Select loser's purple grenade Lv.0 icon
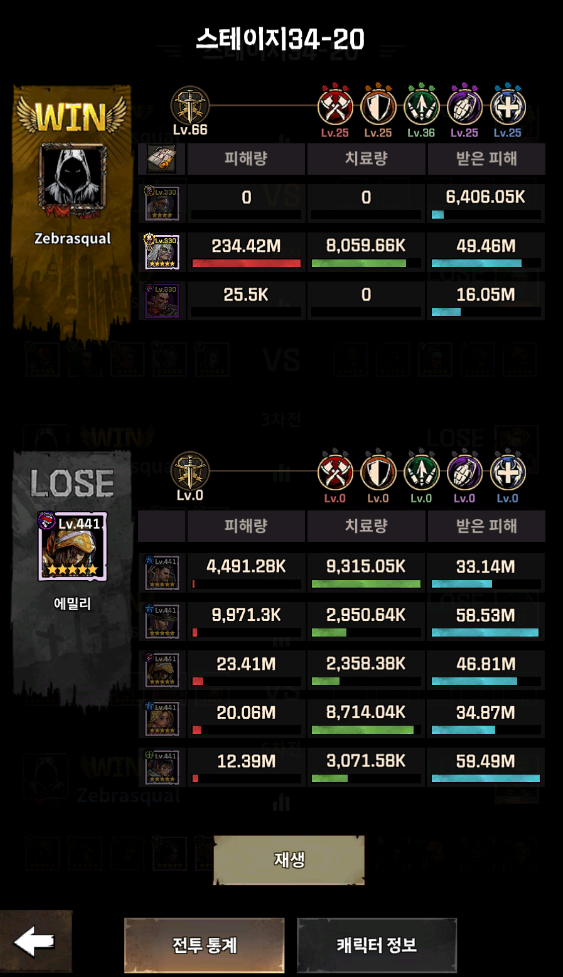This screenshot has width=563, height=977. click(x=465, y=472)
